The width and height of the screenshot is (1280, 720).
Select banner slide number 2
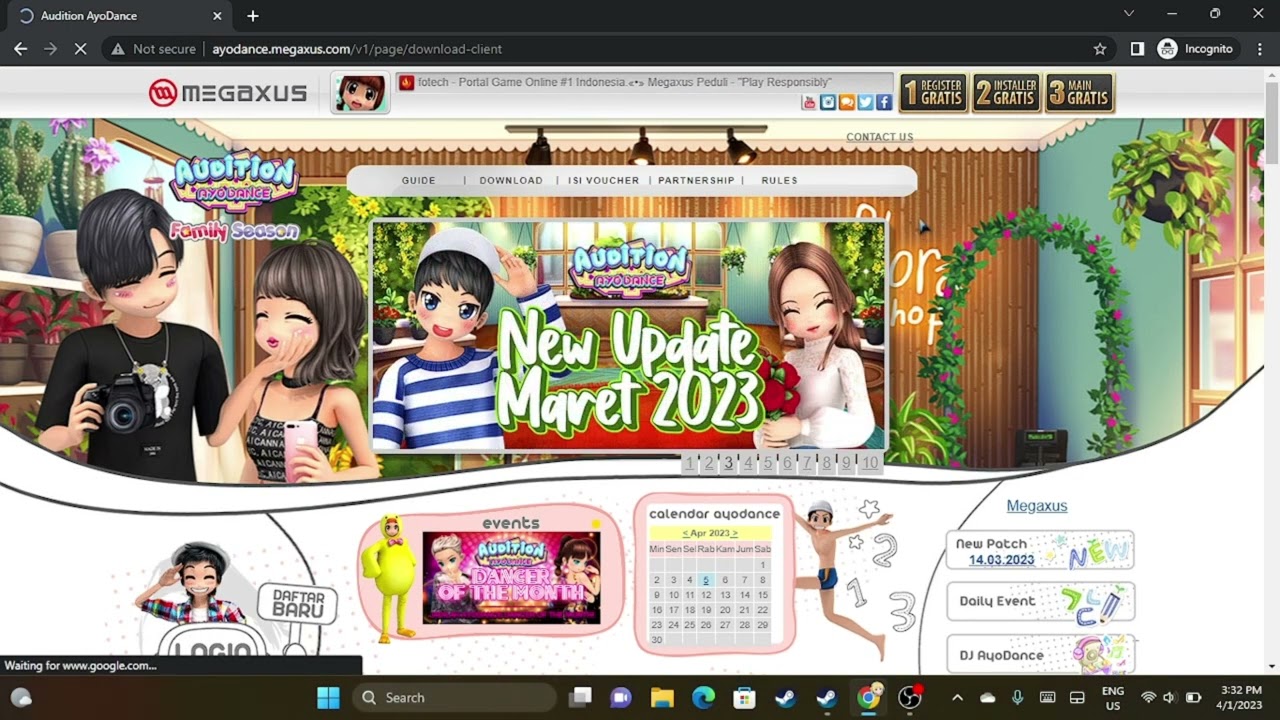pos(709,463)
